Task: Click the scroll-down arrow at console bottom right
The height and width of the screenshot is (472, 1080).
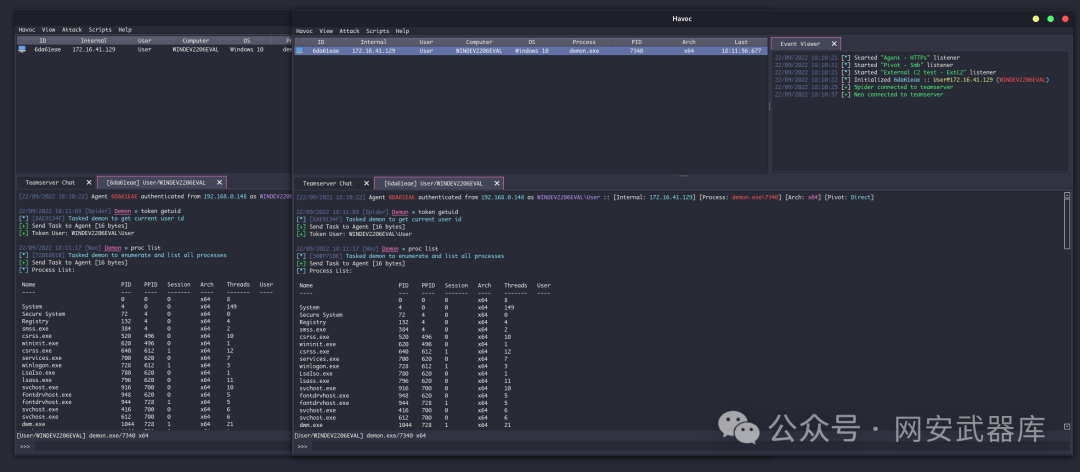Action: [x=1067, y=427]
